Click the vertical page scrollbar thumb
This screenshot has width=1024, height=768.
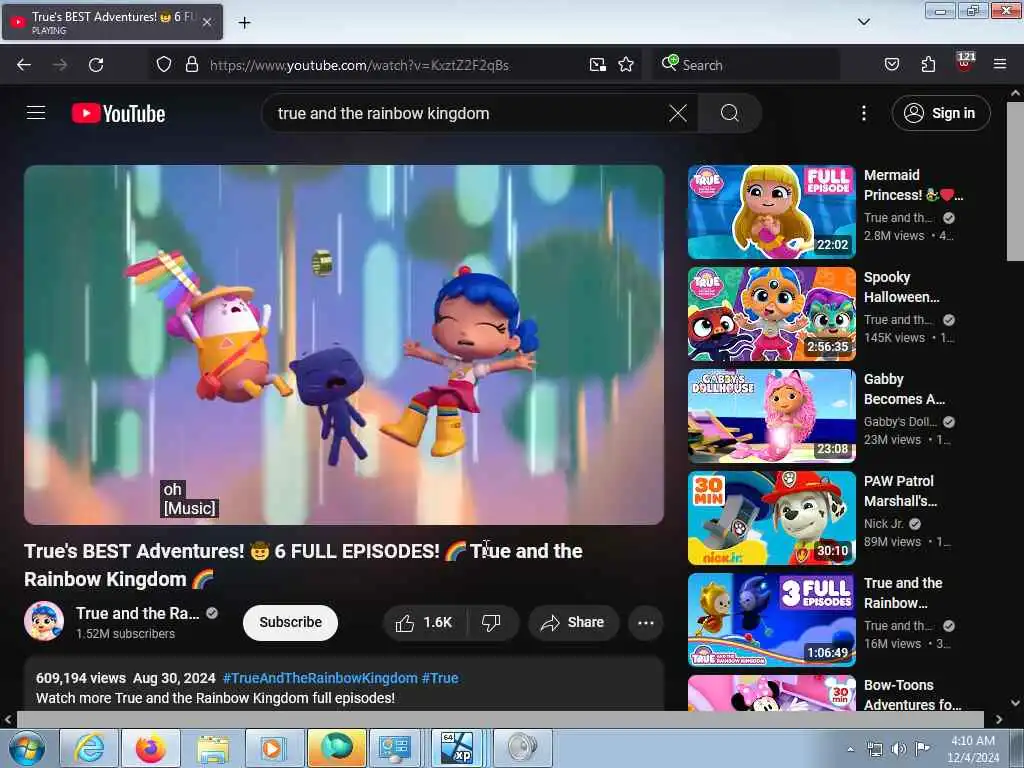coord(1016,181)
